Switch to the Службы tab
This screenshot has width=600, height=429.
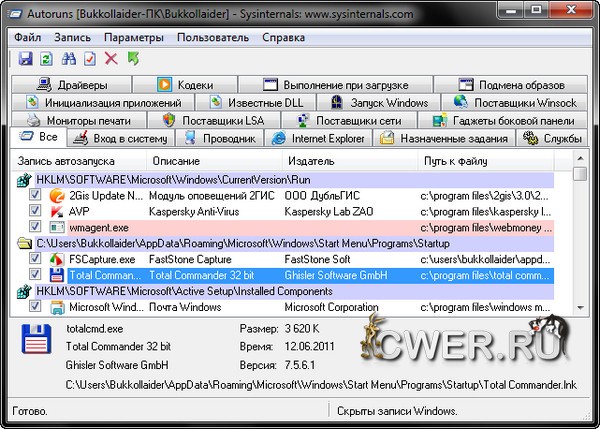pyautogui.click(x=552, y=138)
